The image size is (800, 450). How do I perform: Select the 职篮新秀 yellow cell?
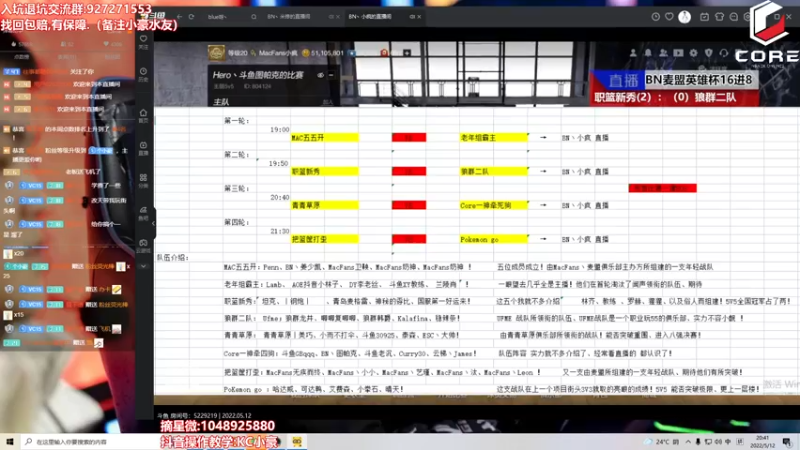(x=324, y=171)
